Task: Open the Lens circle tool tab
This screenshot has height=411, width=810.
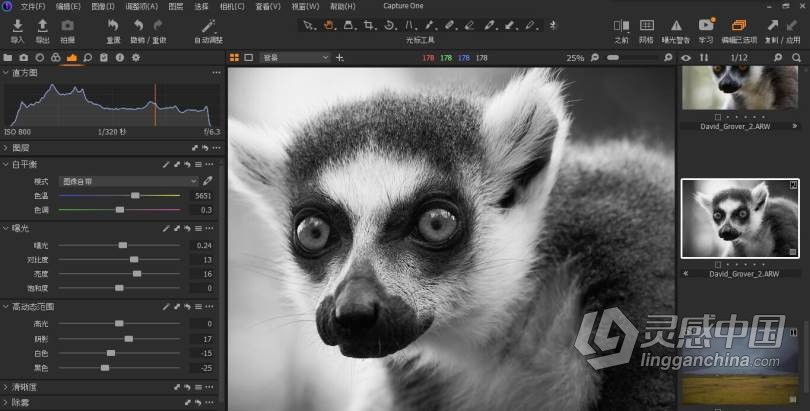Action: pos(40,58)
